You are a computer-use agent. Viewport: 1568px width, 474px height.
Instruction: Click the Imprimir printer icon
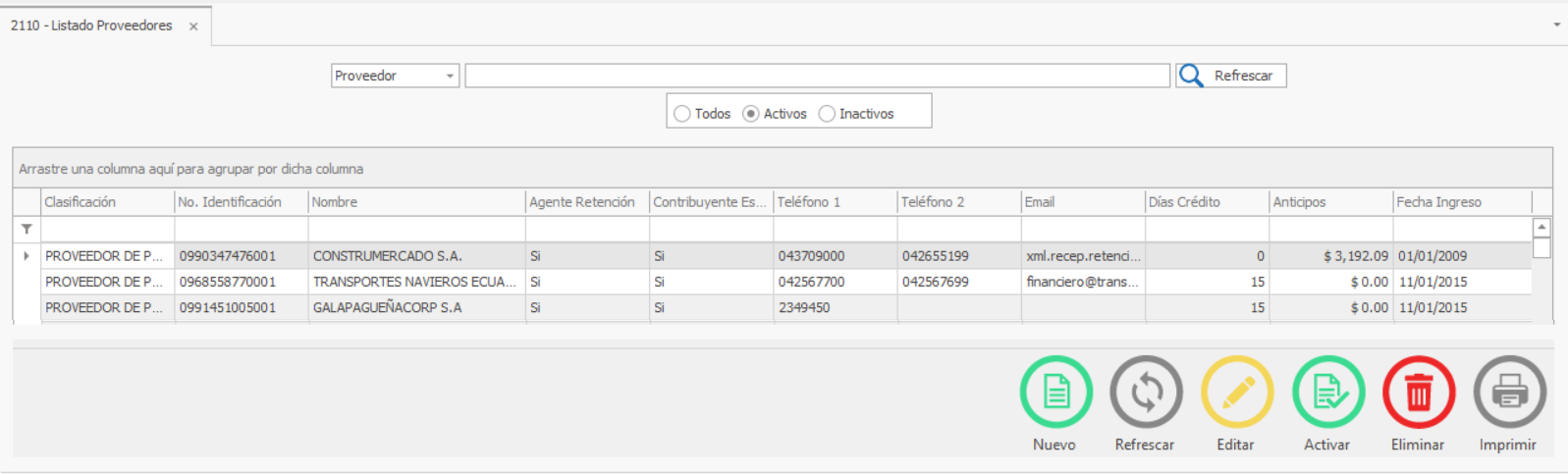(x=1509, y=392)
